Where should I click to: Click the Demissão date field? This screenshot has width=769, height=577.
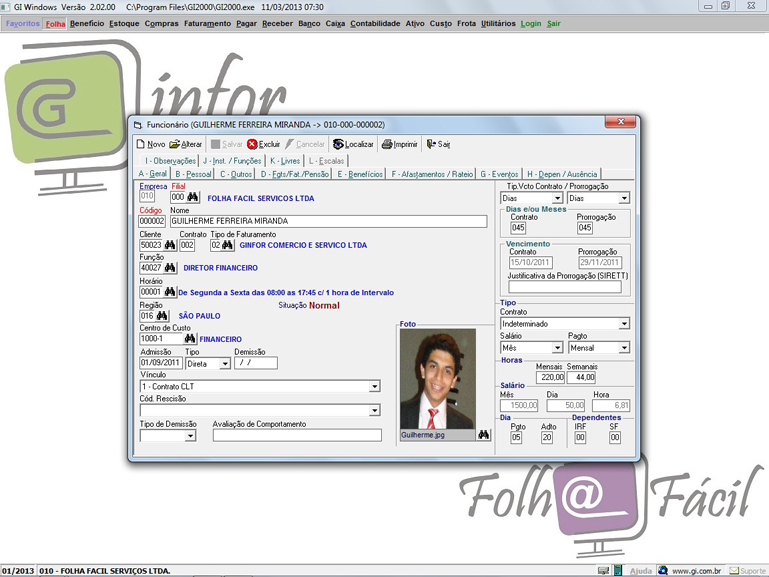click(256, 363)
